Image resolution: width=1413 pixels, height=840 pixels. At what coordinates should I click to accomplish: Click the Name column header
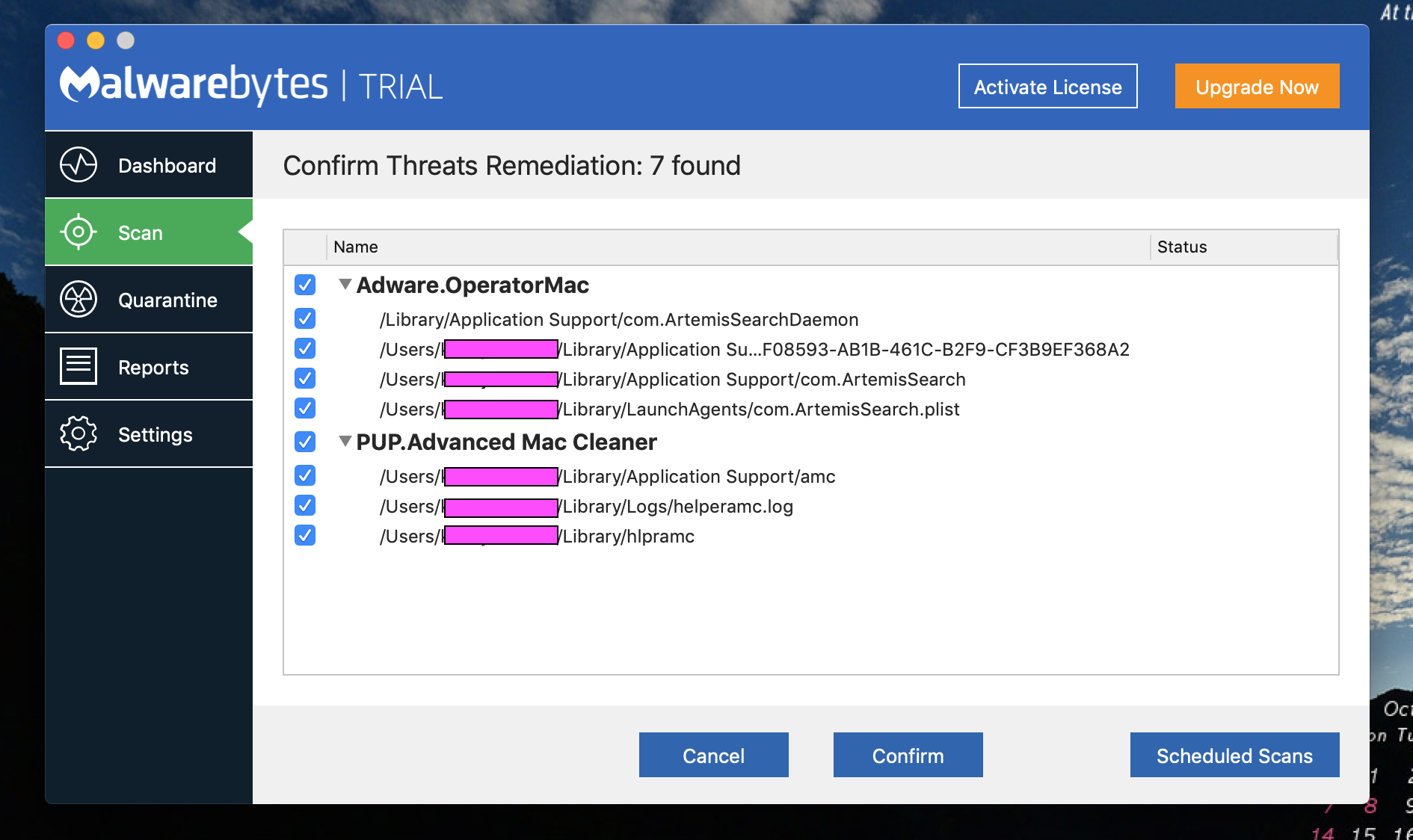click(x=738, y=247)
